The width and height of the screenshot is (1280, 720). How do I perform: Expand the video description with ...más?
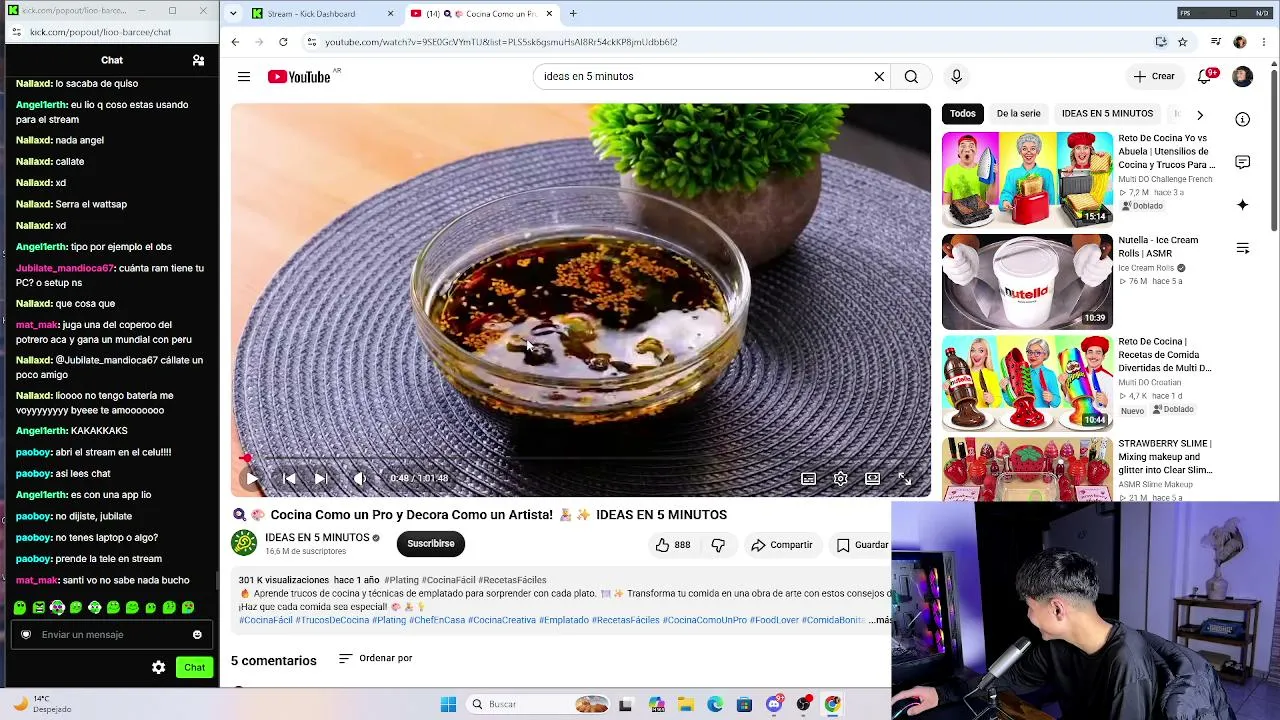[x=879, y=620]
